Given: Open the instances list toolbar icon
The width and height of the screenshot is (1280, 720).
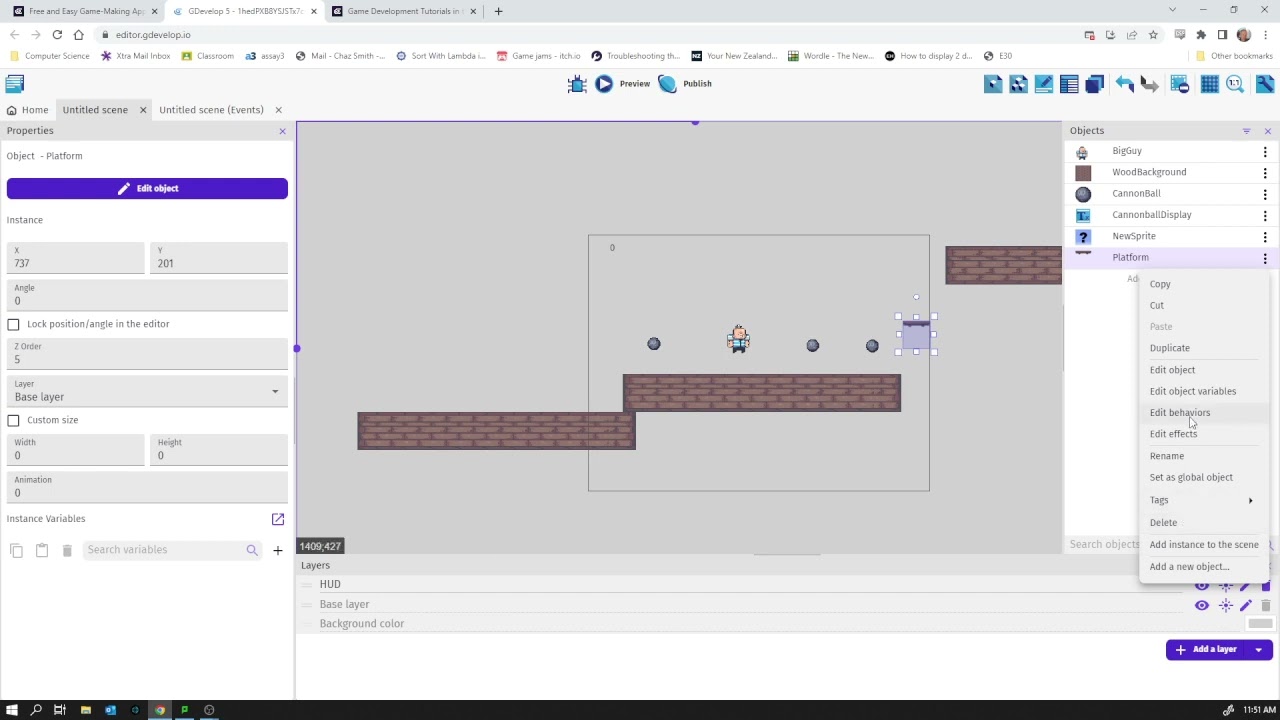Looking at the screenshot, I should [1069, 84].
